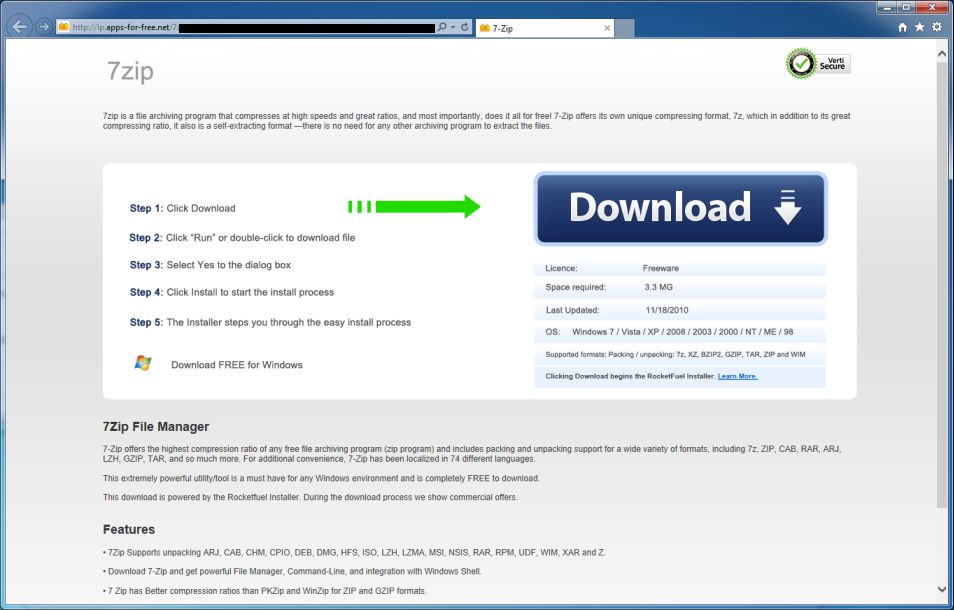954x610 pixels.
Task: Open favorites with the star icon
Action: [x=919, y=27]
